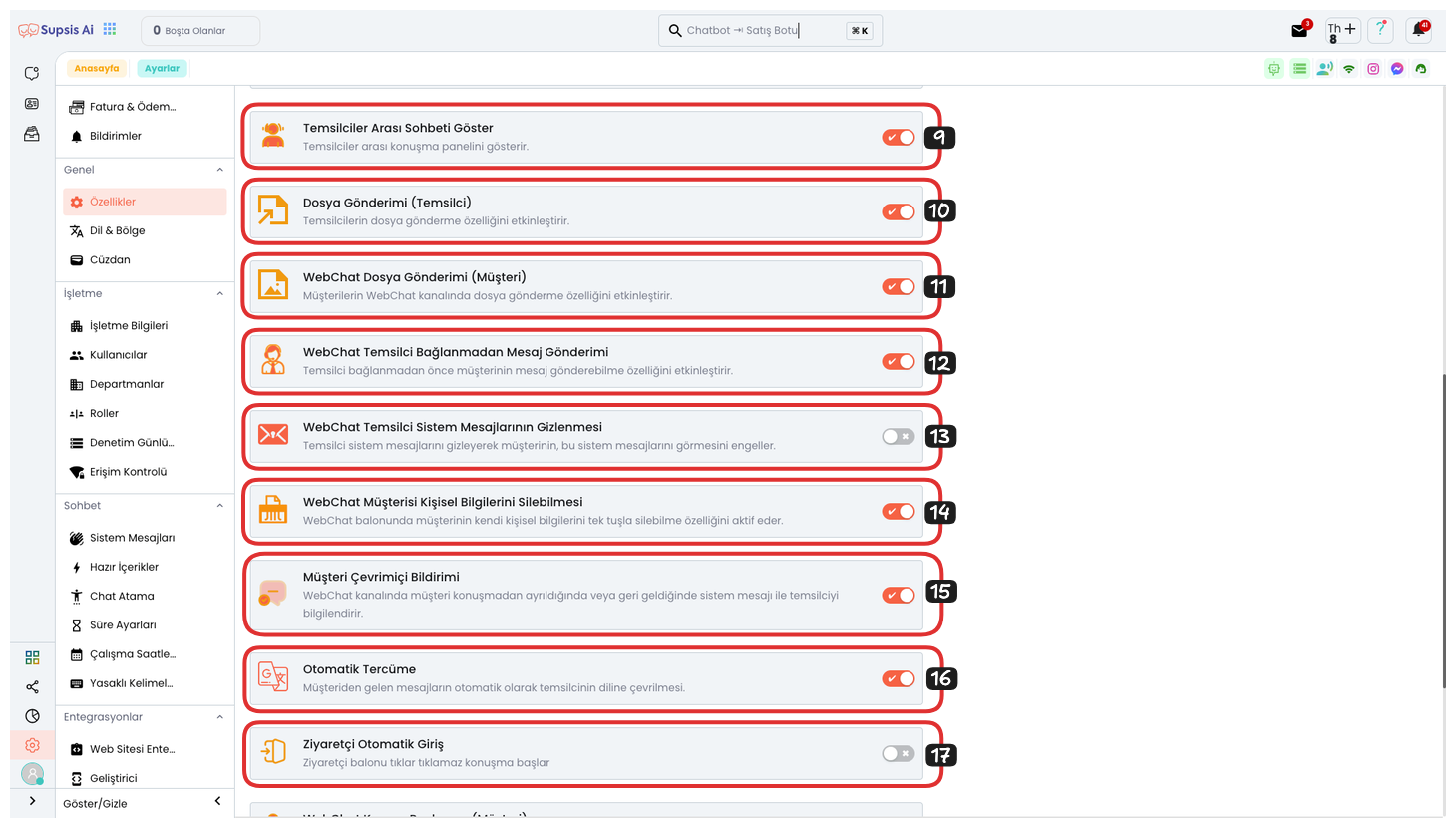Open the live chats speech bubble icon in left rail
The image size is (1456, 828).
point(32,74)
